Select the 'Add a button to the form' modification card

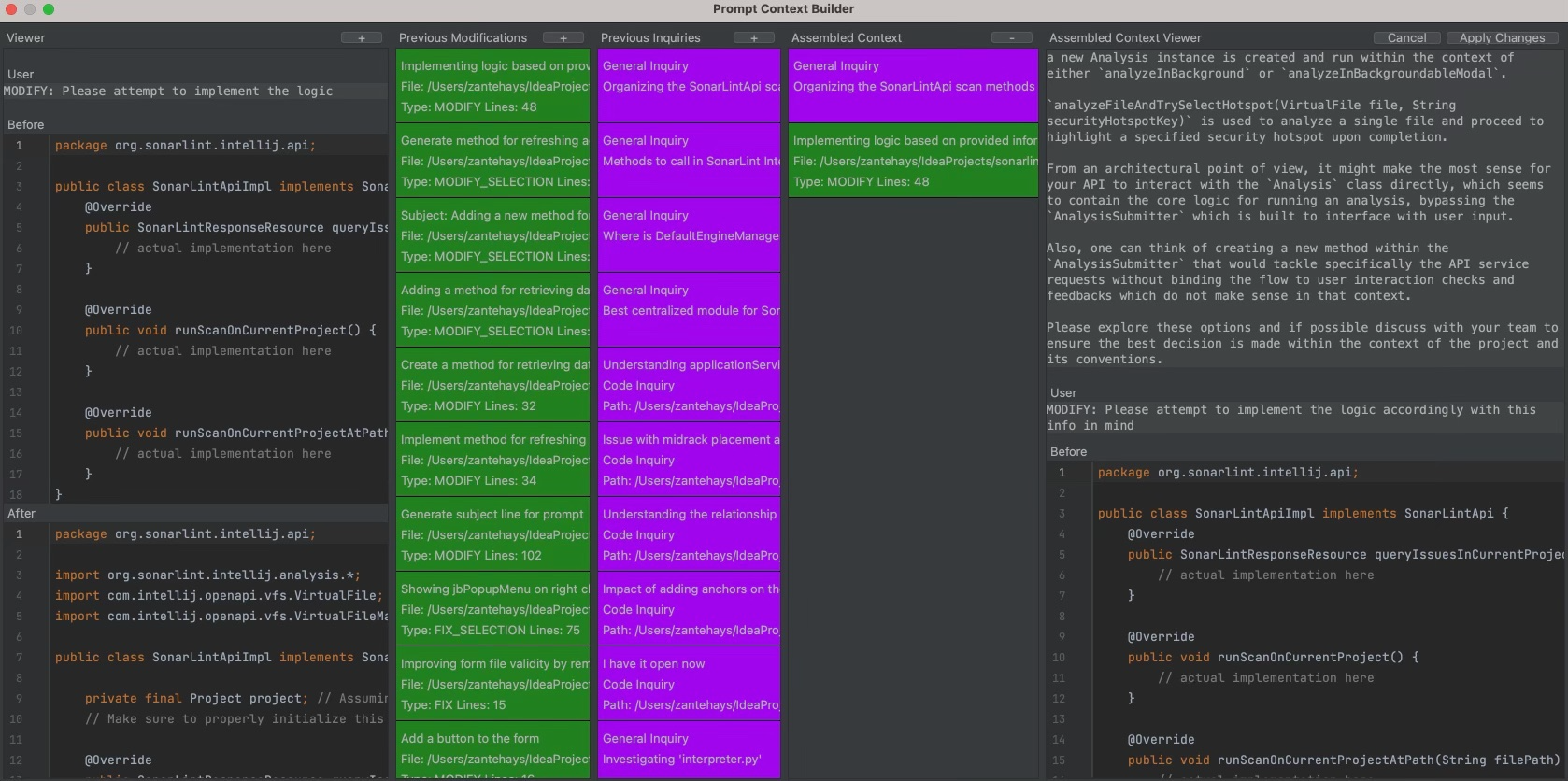[493, 751]
